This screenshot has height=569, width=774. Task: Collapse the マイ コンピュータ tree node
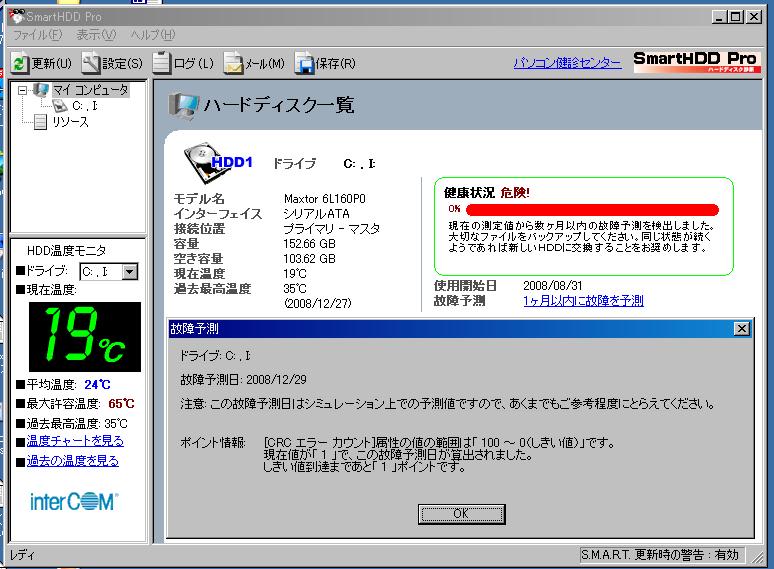pyautogui.click(x=22, y=90)
